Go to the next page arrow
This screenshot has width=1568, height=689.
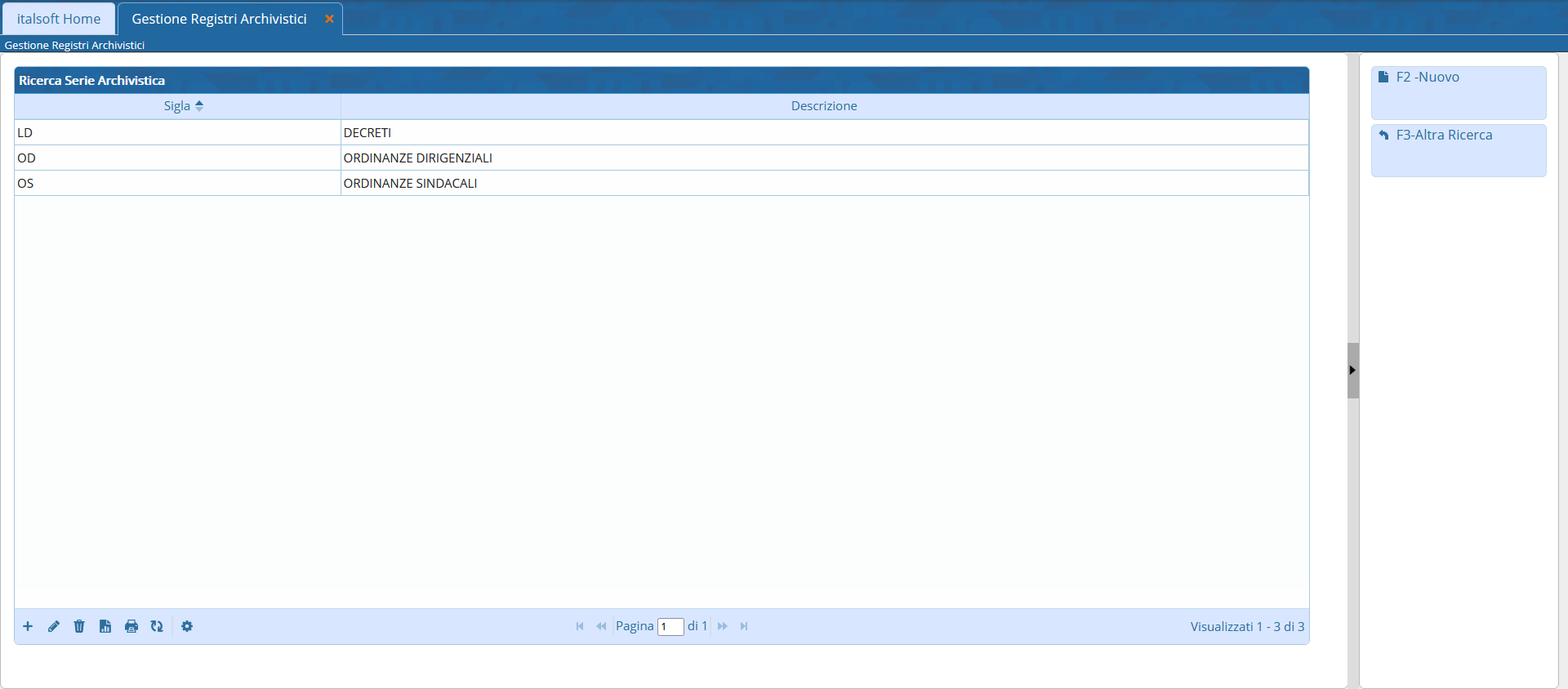tap(723, 626)
